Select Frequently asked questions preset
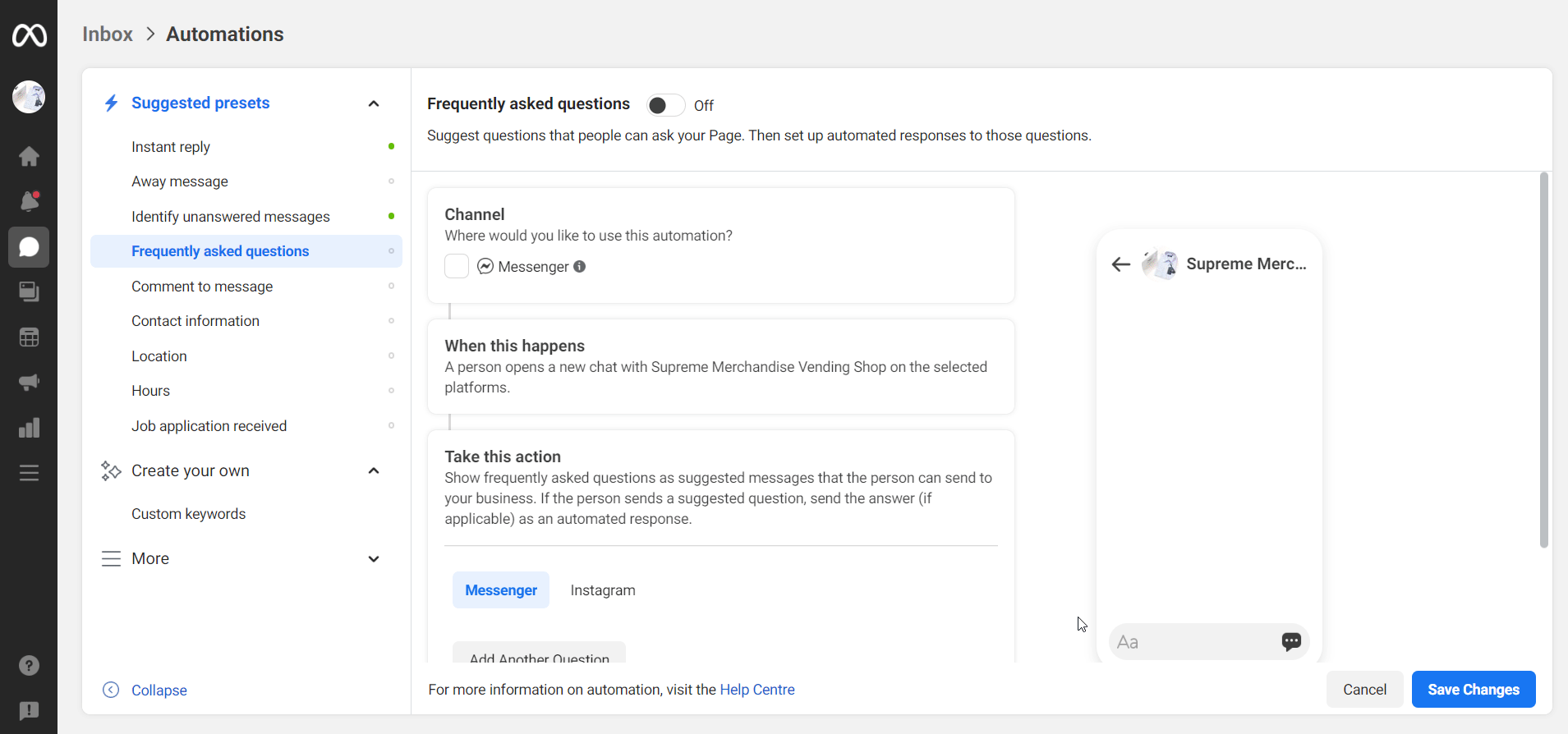The height and width of the screenshot is (734, 1568). [x=246, y=251]
